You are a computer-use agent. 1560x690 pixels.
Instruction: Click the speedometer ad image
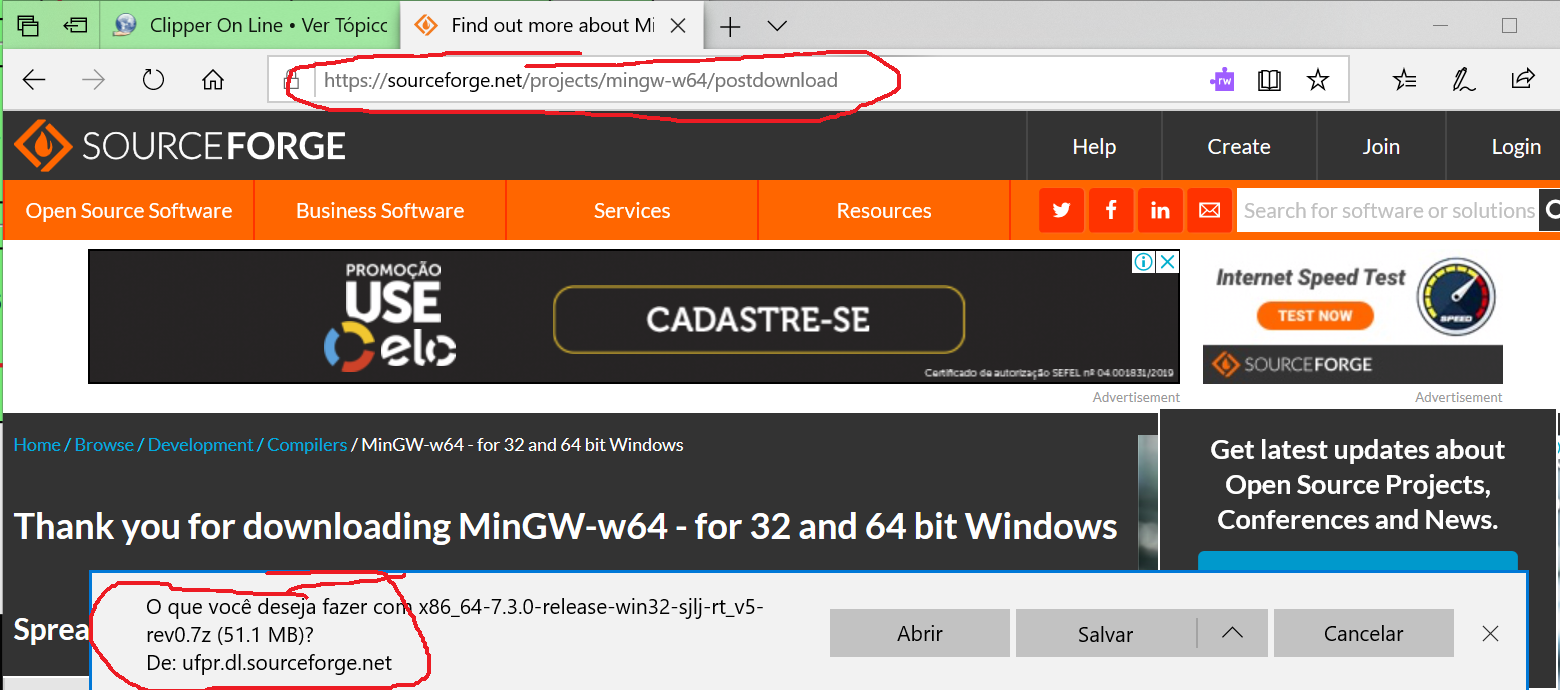(1456, 297)
